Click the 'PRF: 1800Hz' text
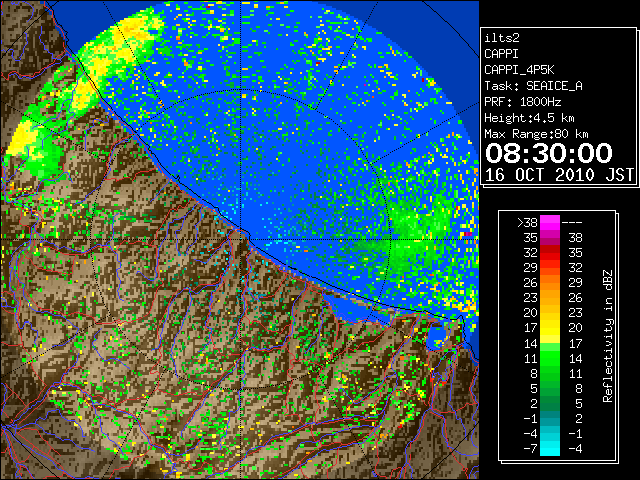Viewport: 640px width, 480px height. tap(522, 102)
